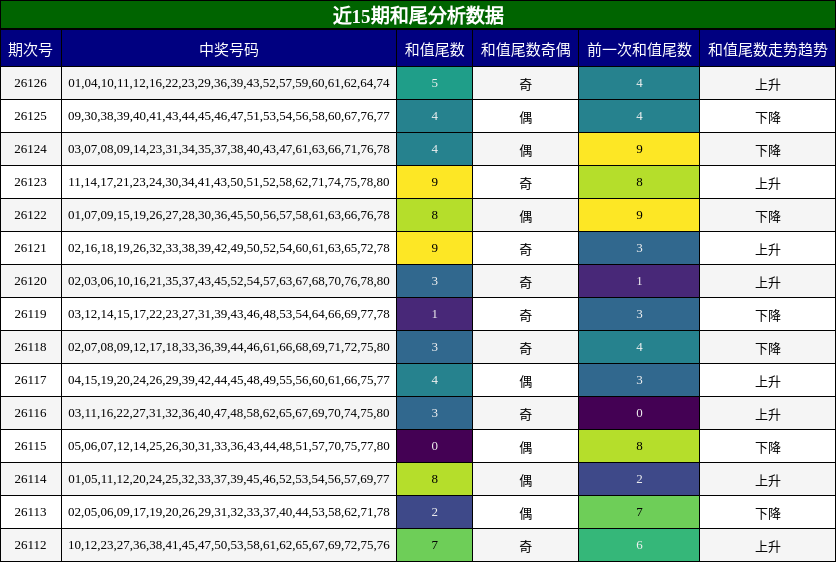Select period number 26112
The width and height of the screenshot is (836, 562).
(30, 545)
